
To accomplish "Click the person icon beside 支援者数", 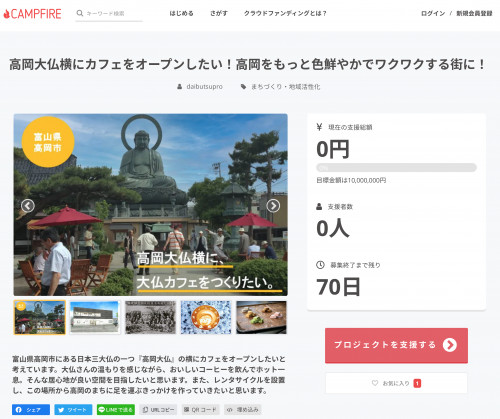I will [319, 207].
